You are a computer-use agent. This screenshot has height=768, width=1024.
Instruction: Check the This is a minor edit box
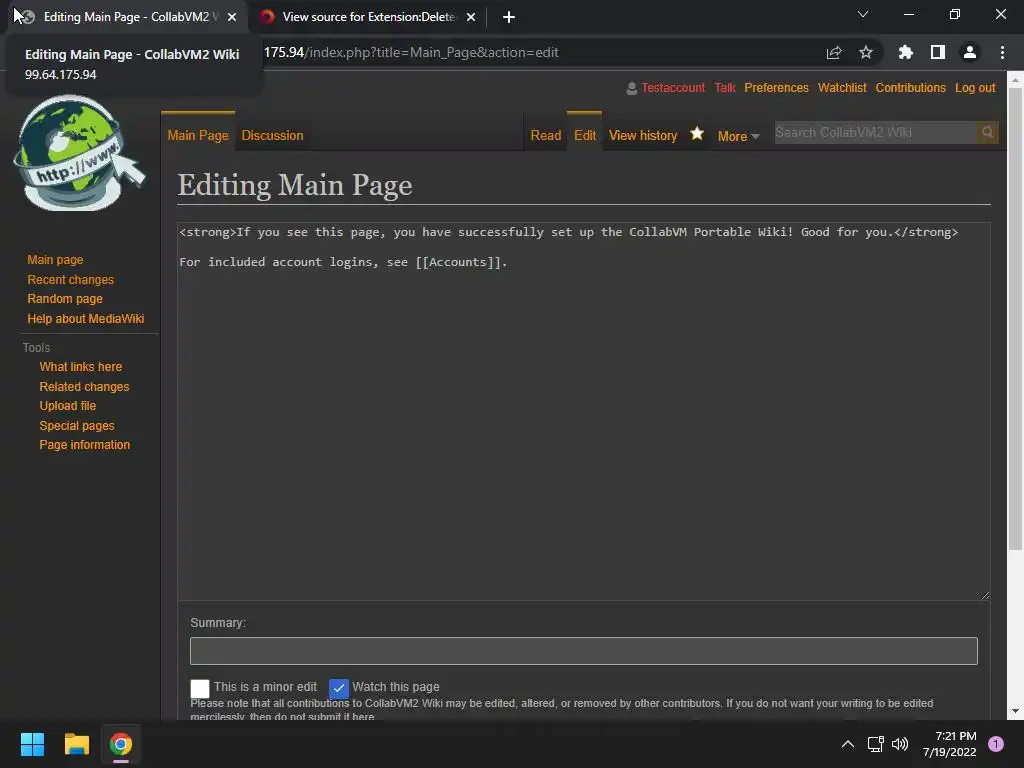200,688
